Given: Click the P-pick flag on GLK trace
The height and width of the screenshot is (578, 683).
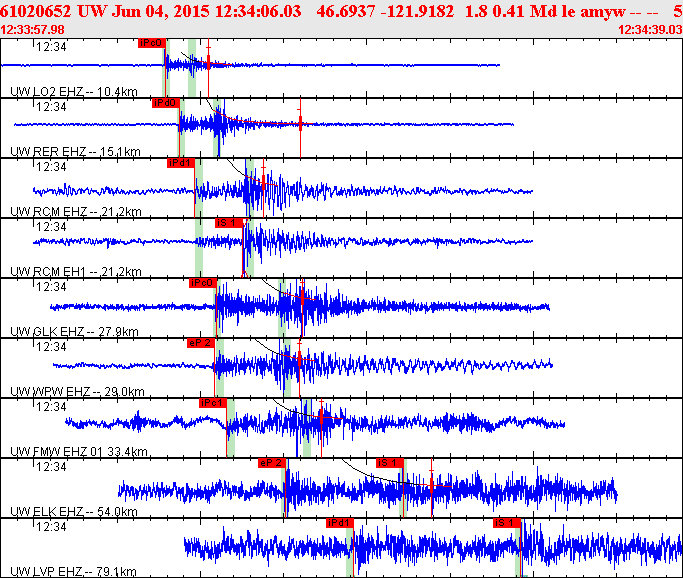Looking at the screenshot, I should [202, 283].
